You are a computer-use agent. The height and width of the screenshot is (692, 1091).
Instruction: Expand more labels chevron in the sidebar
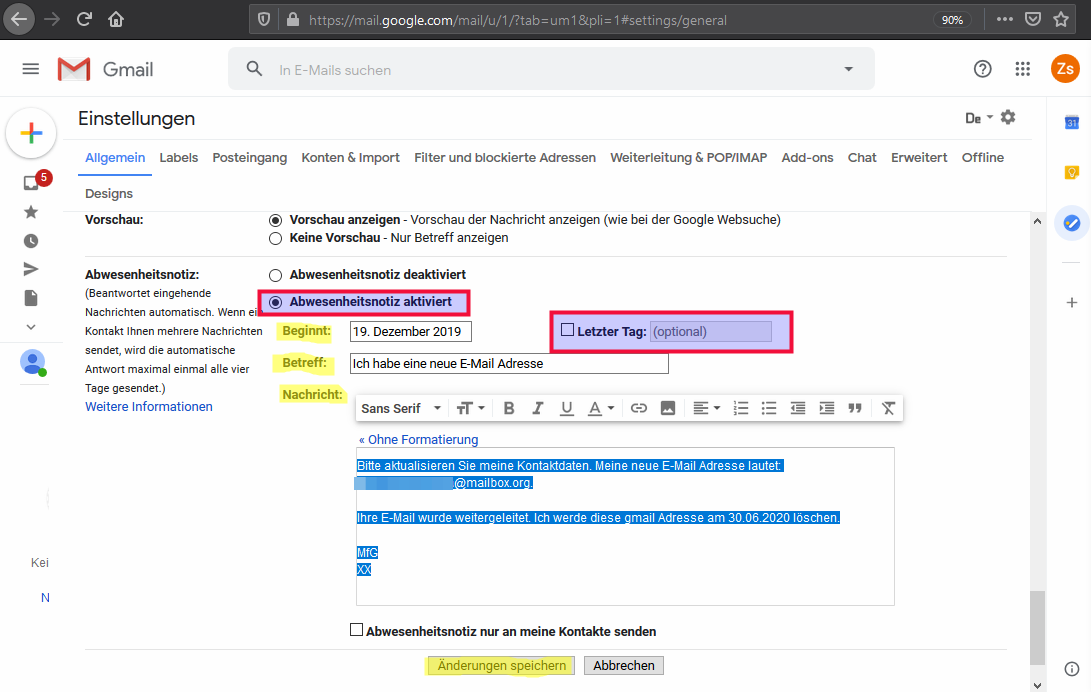tap(31, 327)
